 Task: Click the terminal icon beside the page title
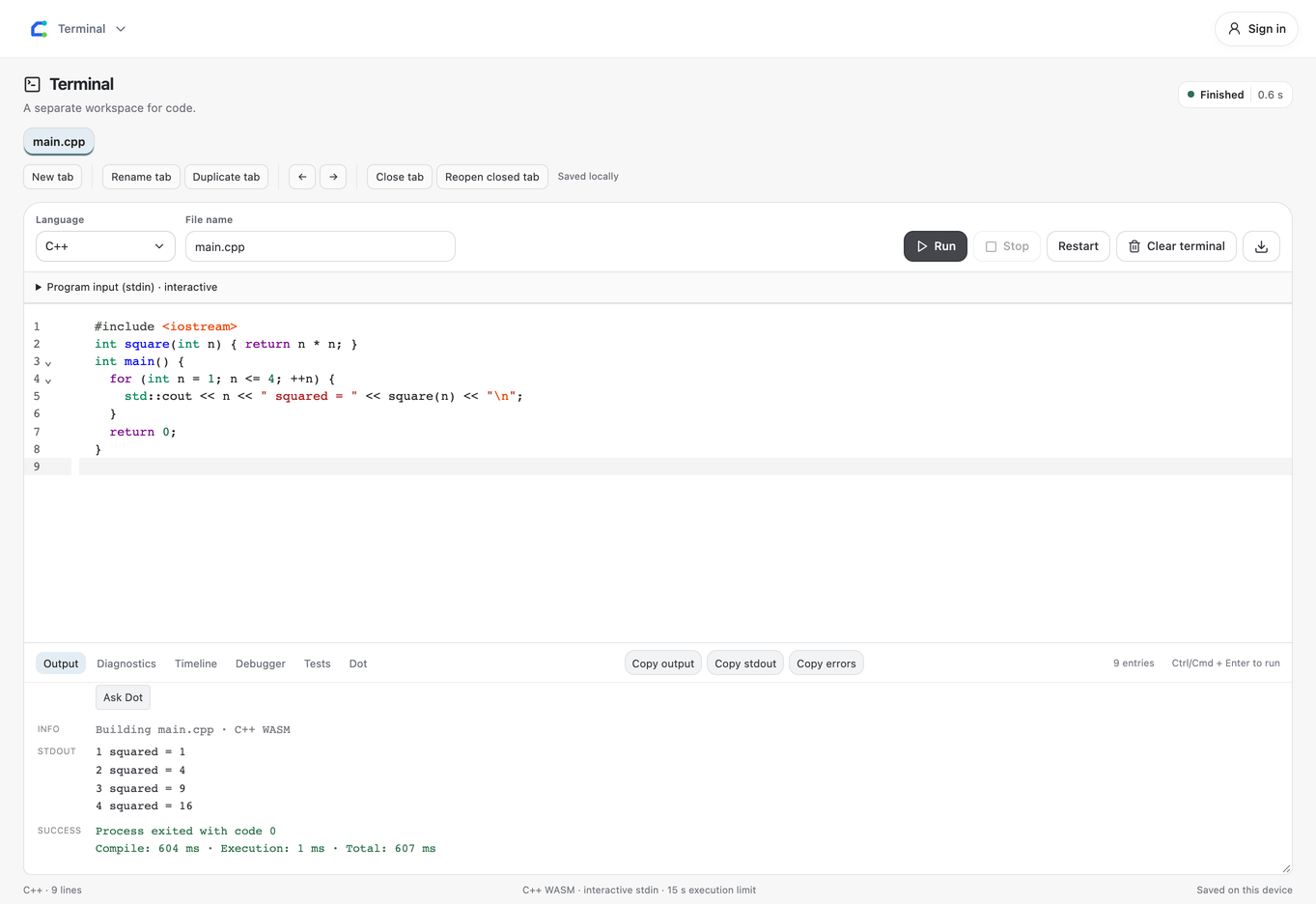click(x=32, y=85)
